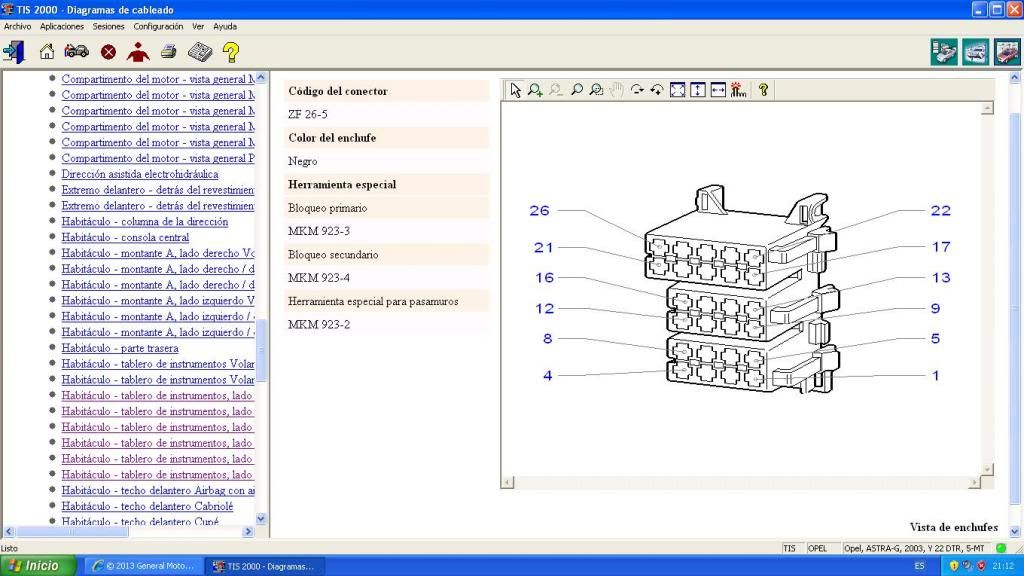Open Habitáculo - columna de la dirección link
The width and height of the screenshot is (1024, 576).
tap(145, 222)
